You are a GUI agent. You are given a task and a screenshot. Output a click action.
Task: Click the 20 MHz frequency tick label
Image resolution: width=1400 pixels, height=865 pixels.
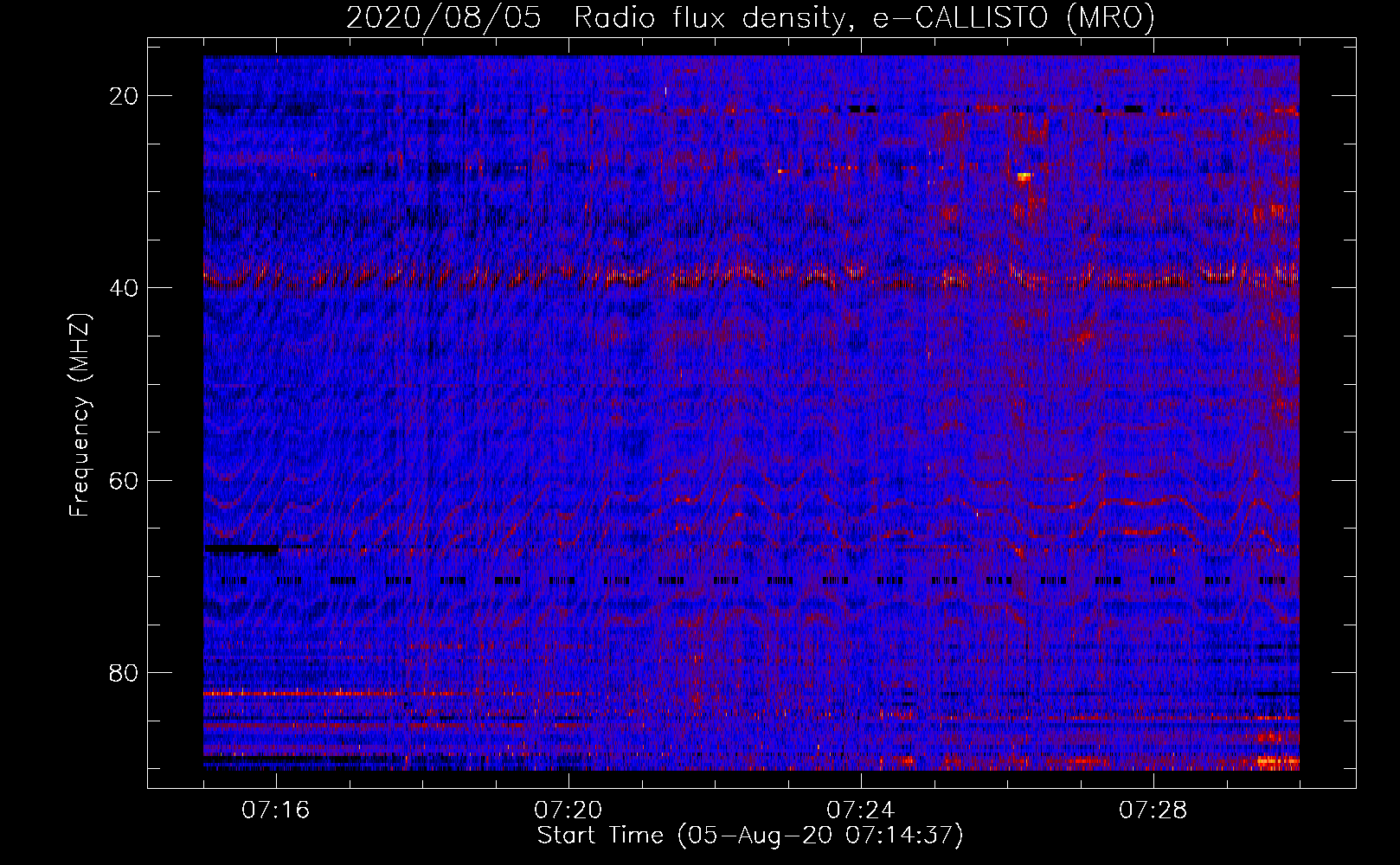(125, 95)
